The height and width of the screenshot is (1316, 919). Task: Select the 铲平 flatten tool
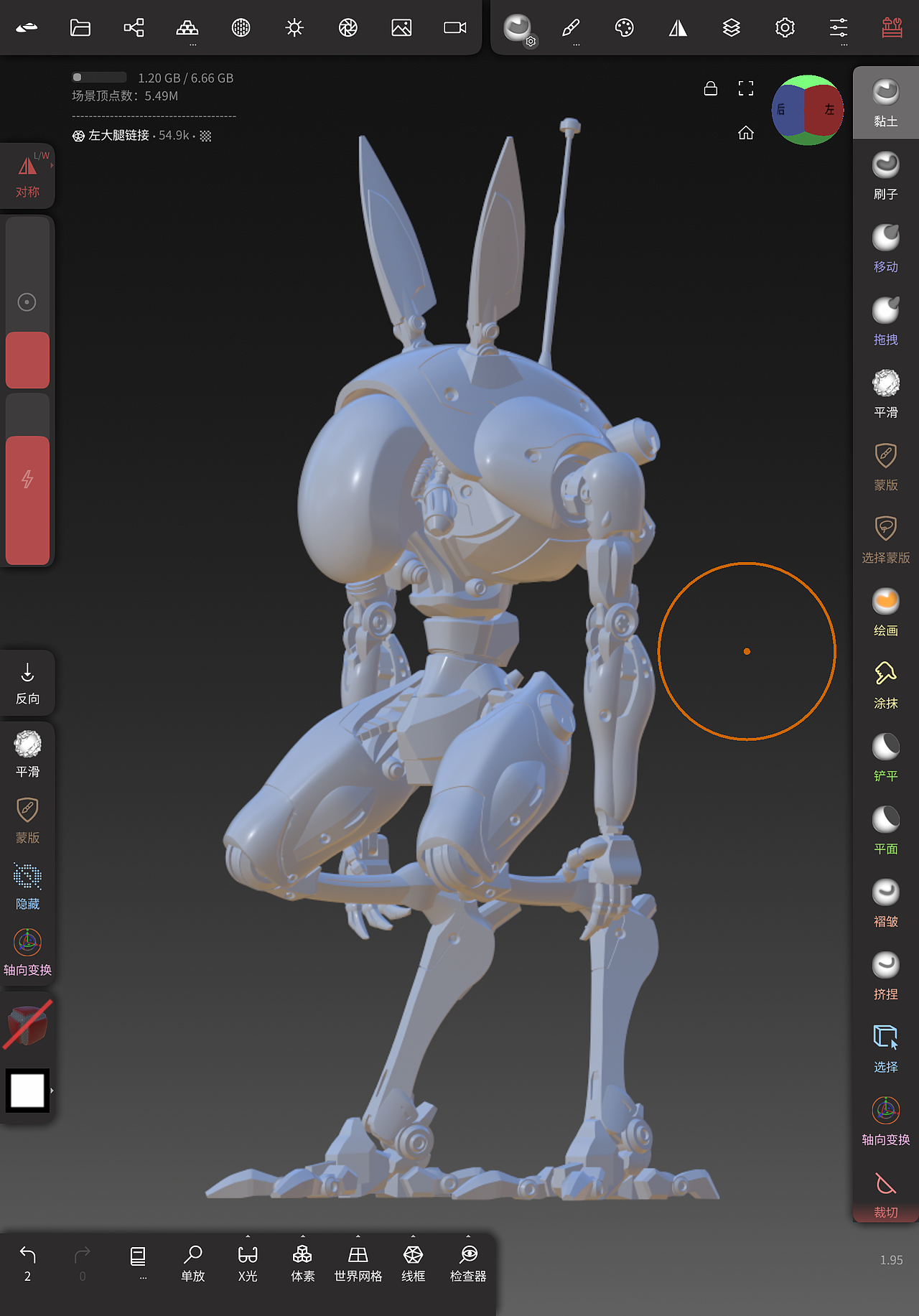[x=885, y=758]
